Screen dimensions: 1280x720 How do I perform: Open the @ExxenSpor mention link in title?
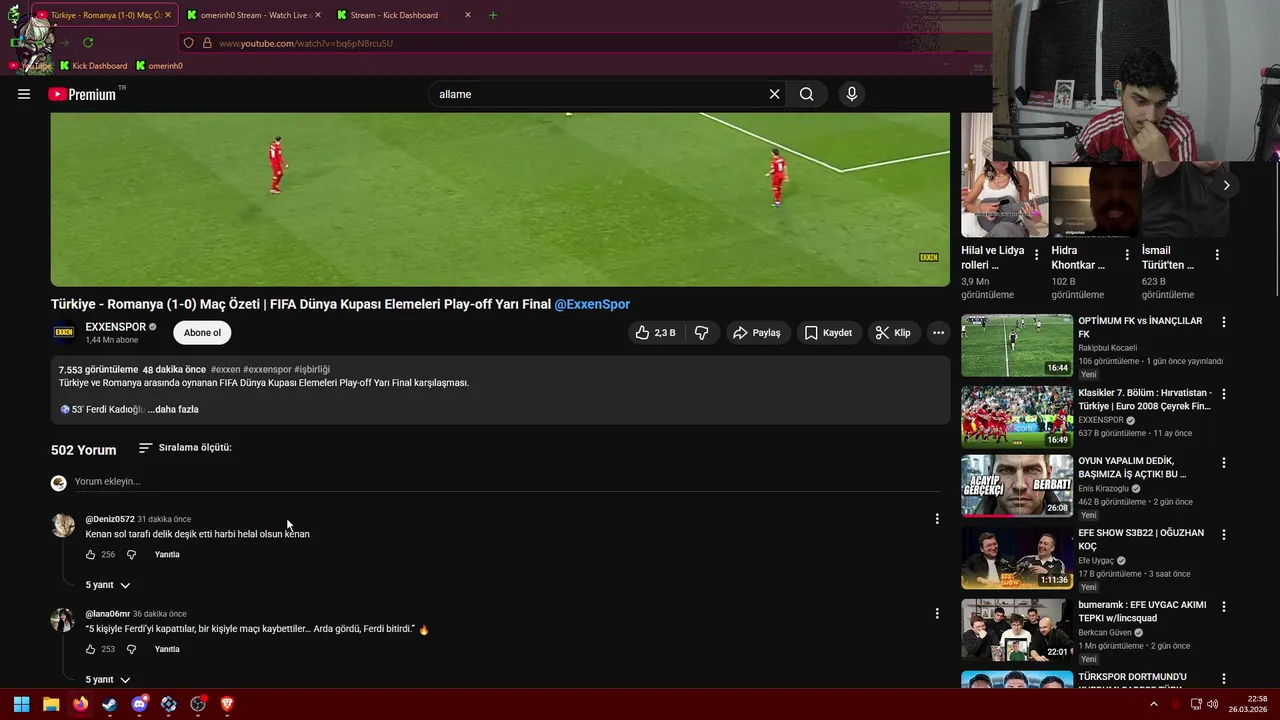pyautogui.click(x=592, y=304)
